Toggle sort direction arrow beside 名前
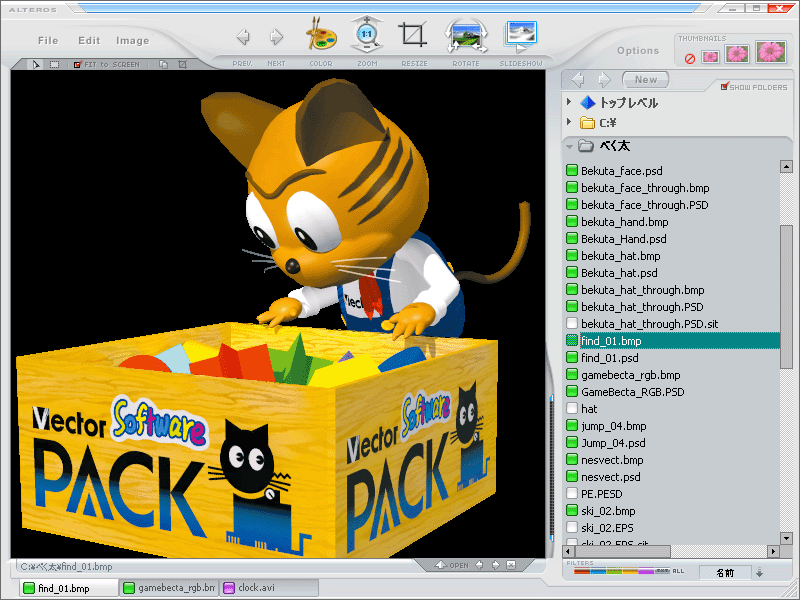800x600 pixels. [759, 572]
